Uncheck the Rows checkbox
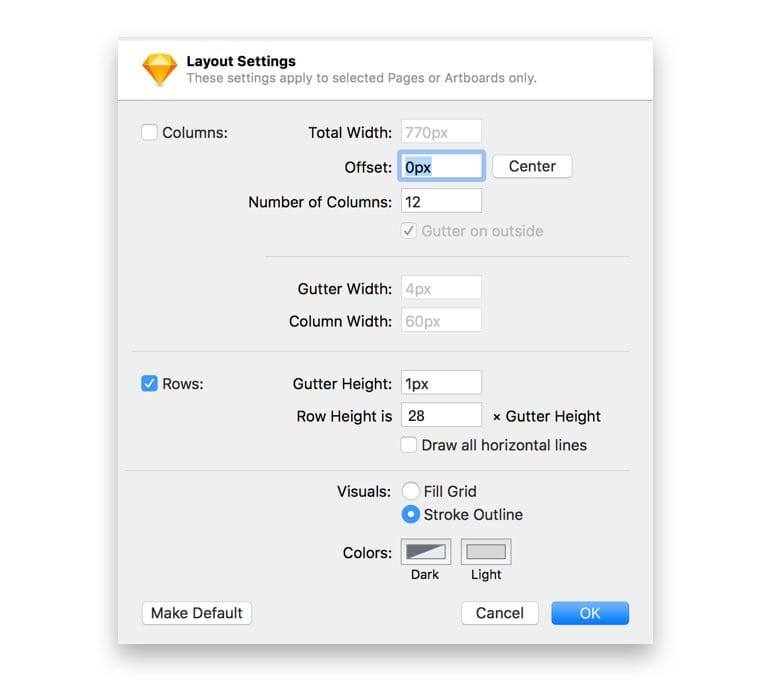Image resolution: width=770 pixels, height=692 pixels. point(149,383)
